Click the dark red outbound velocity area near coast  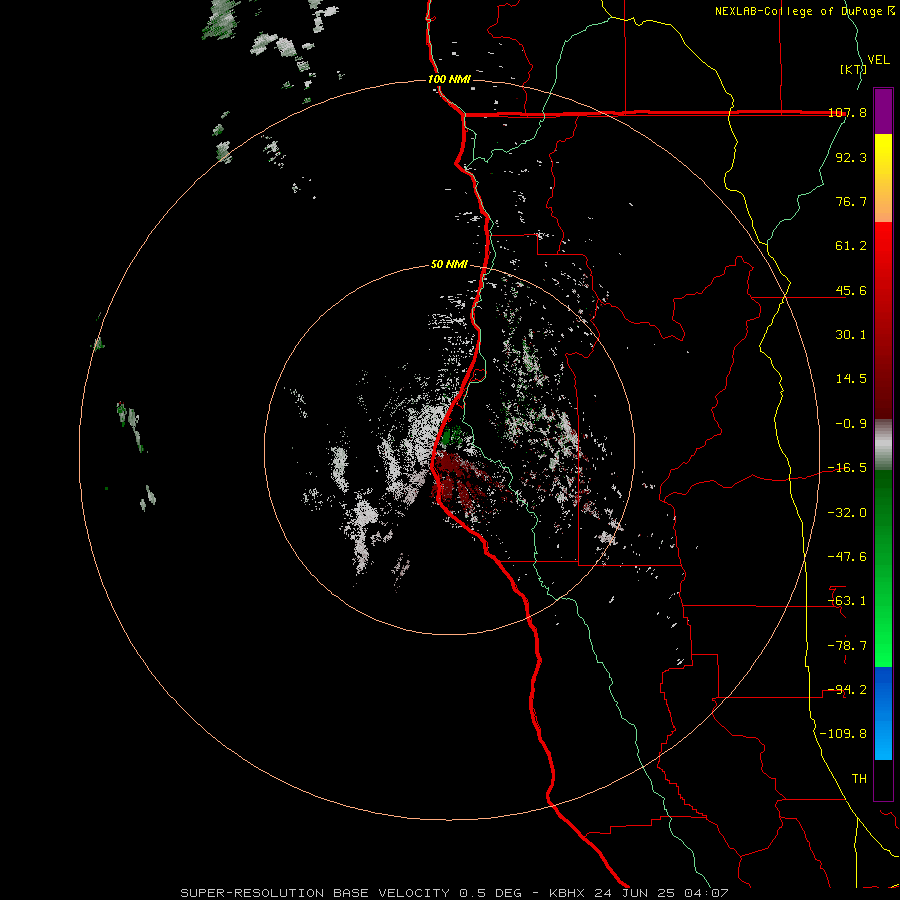point(459,479)
